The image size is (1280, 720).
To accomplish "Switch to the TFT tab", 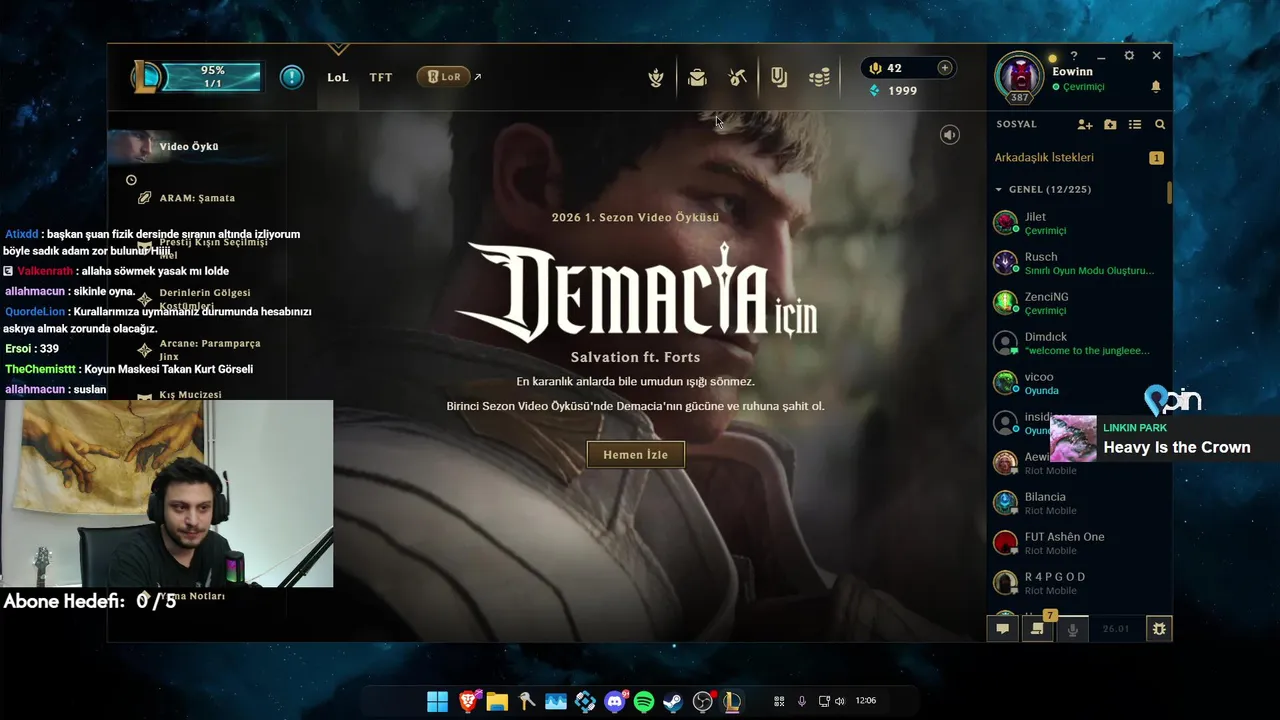I will click(381, 77).
